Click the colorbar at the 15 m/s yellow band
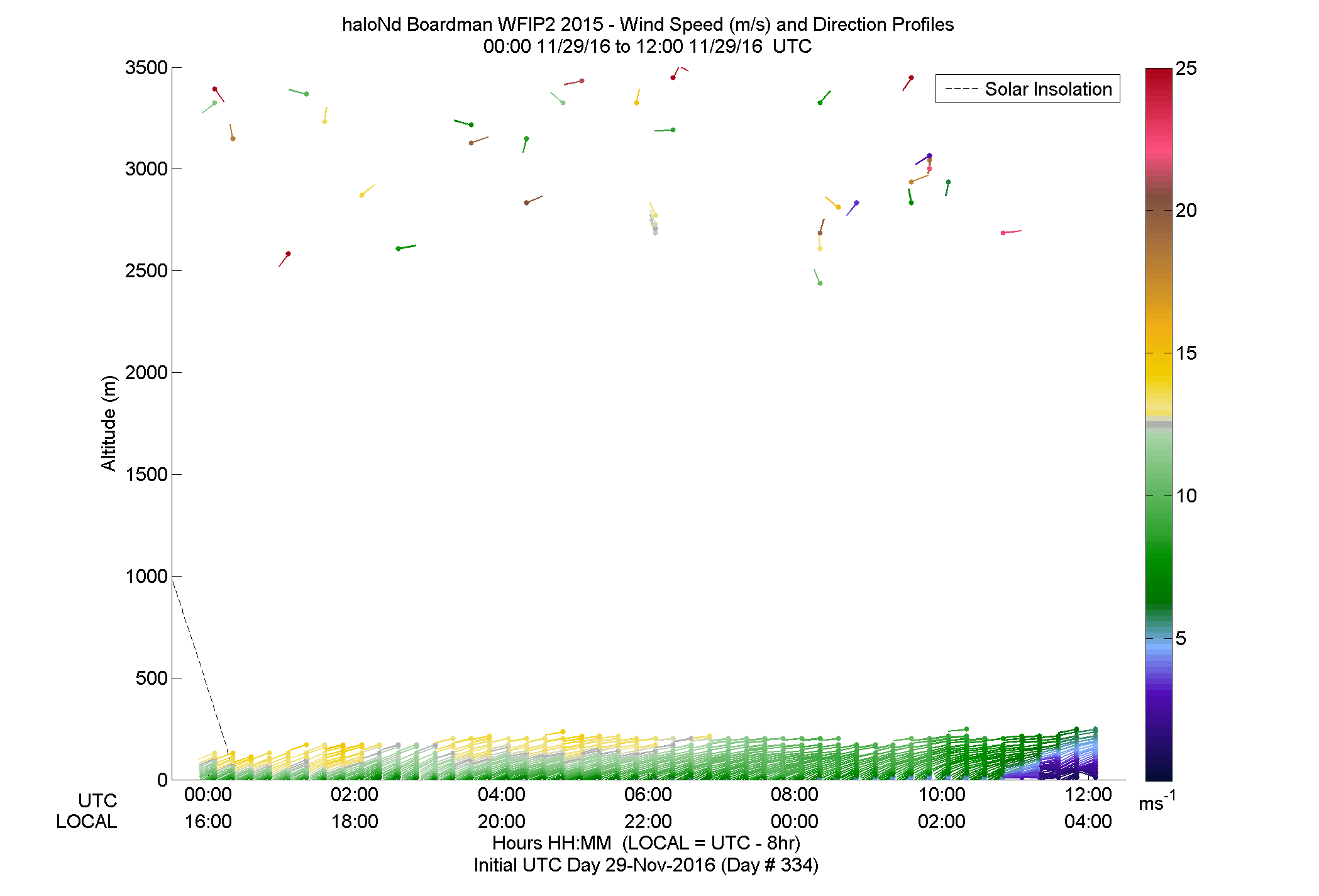 [x=1159, y=353]
